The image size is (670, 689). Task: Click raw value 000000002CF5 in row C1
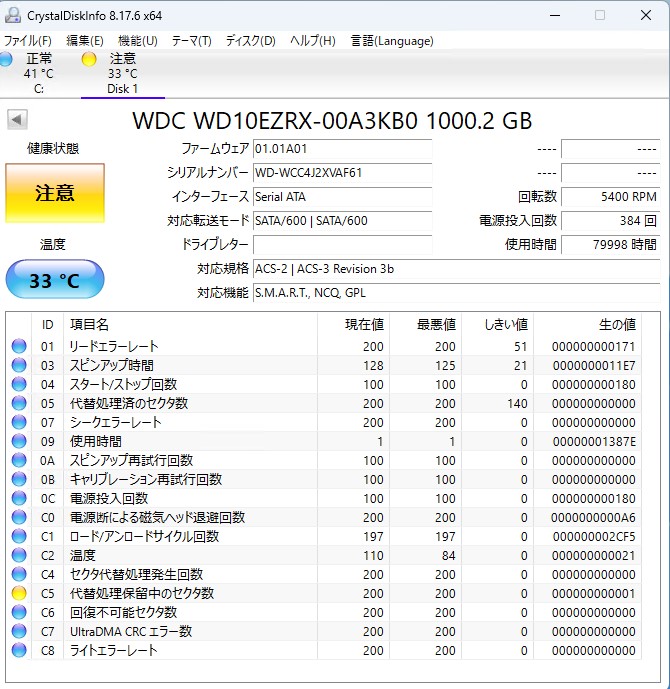(594, 537)
